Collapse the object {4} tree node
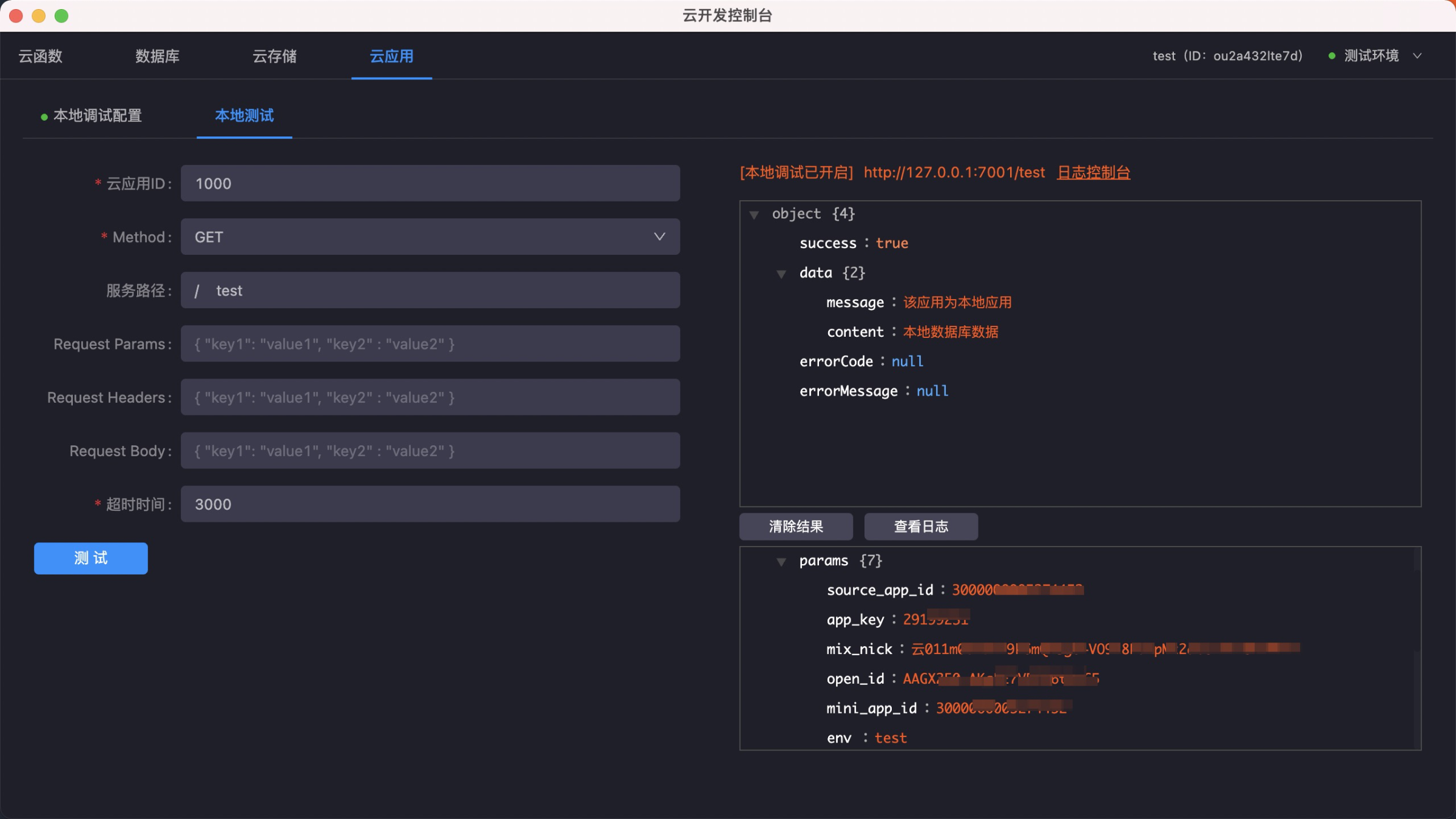The image size is (1456, 819). tap(754, 214)
